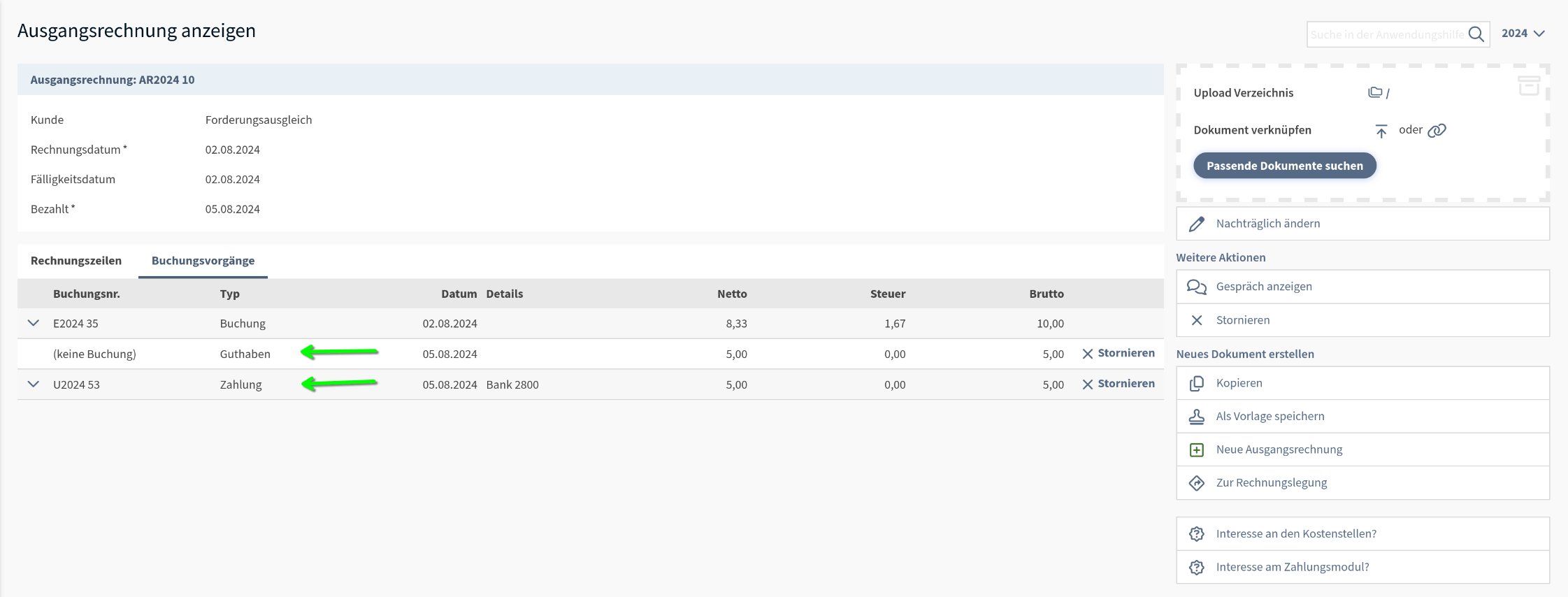The height and width of the screenshot is (597, 1568).
Task: Click the stamp icon for Als Vorlage speichern
Action: click(x=1197, y=417)
